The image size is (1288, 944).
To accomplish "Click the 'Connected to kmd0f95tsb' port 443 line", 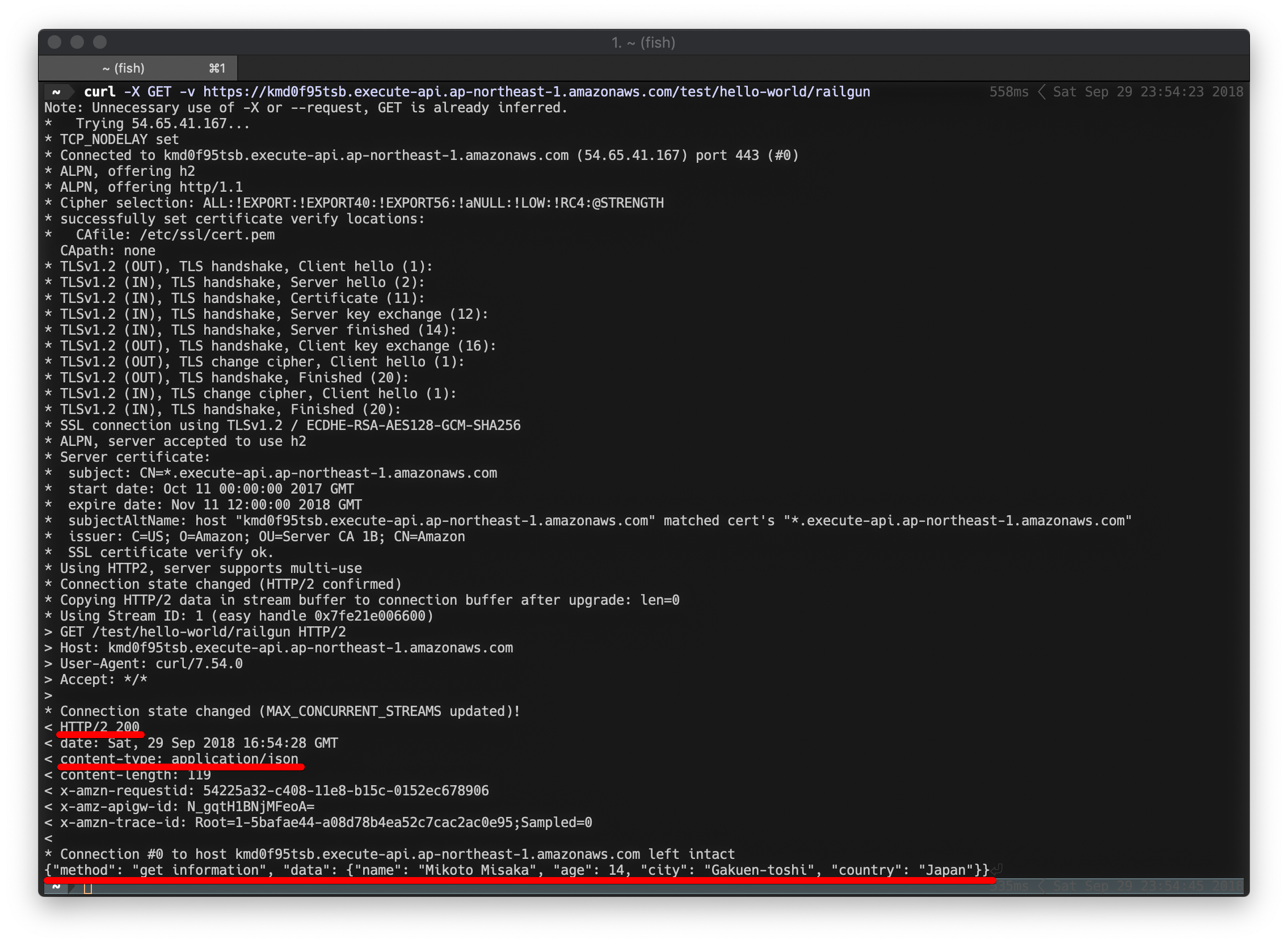I will (422, 155).
